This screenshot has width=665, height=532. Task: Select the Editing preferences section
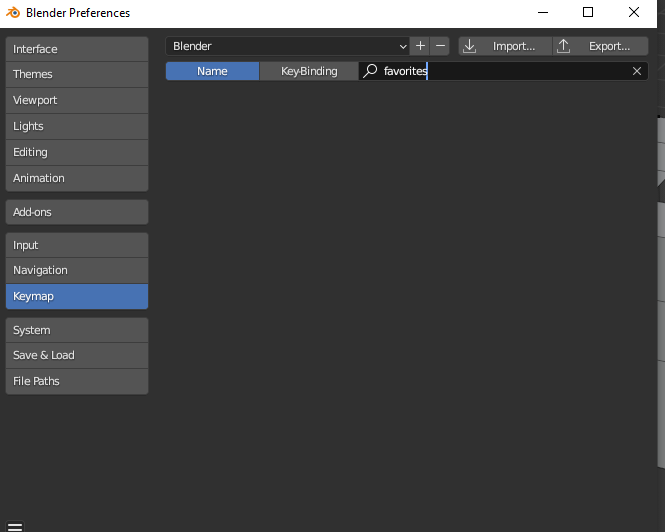click(x=77, y=152)
